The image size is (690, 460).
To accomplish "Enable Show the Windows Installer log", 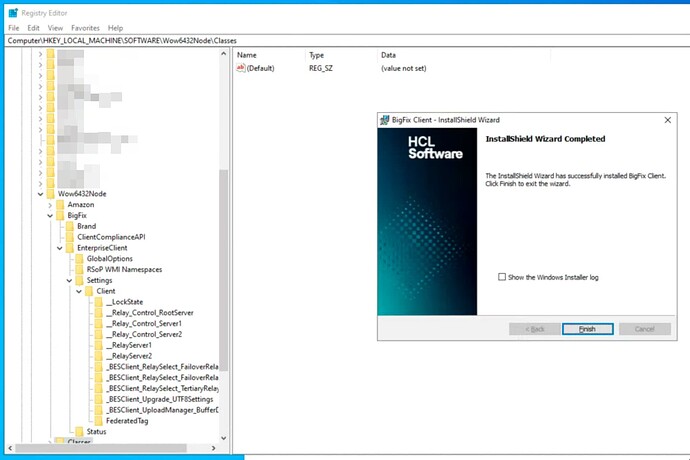I will pos(502,277).
